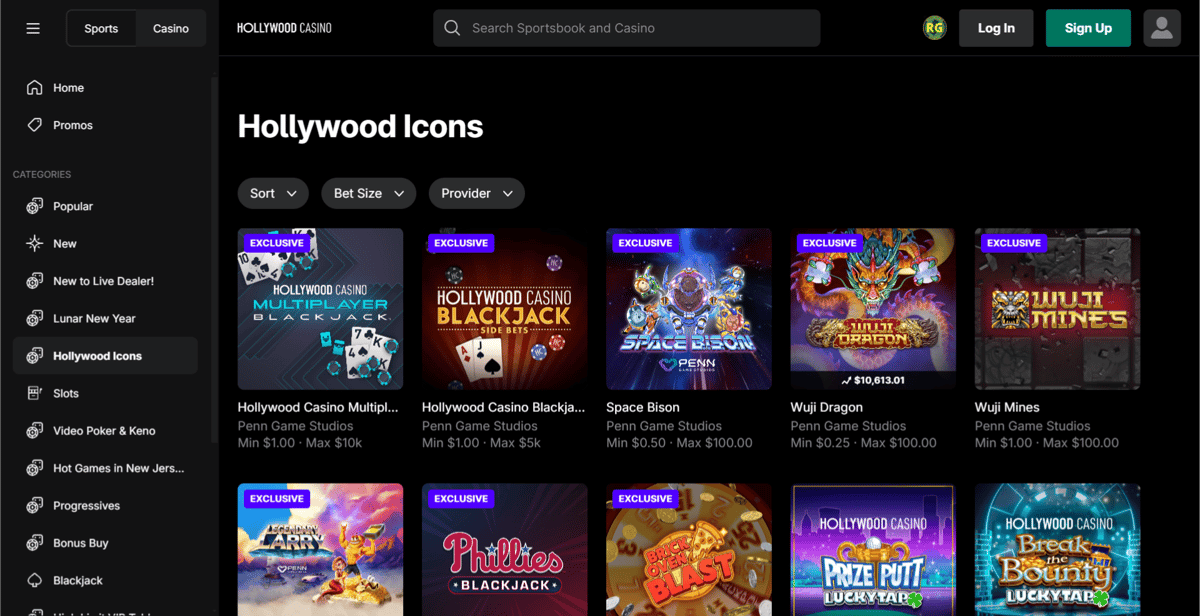The height and width of the screenshot is (616, 1200).
Task: Switch to the Sports tab
Action: point(101,28)
